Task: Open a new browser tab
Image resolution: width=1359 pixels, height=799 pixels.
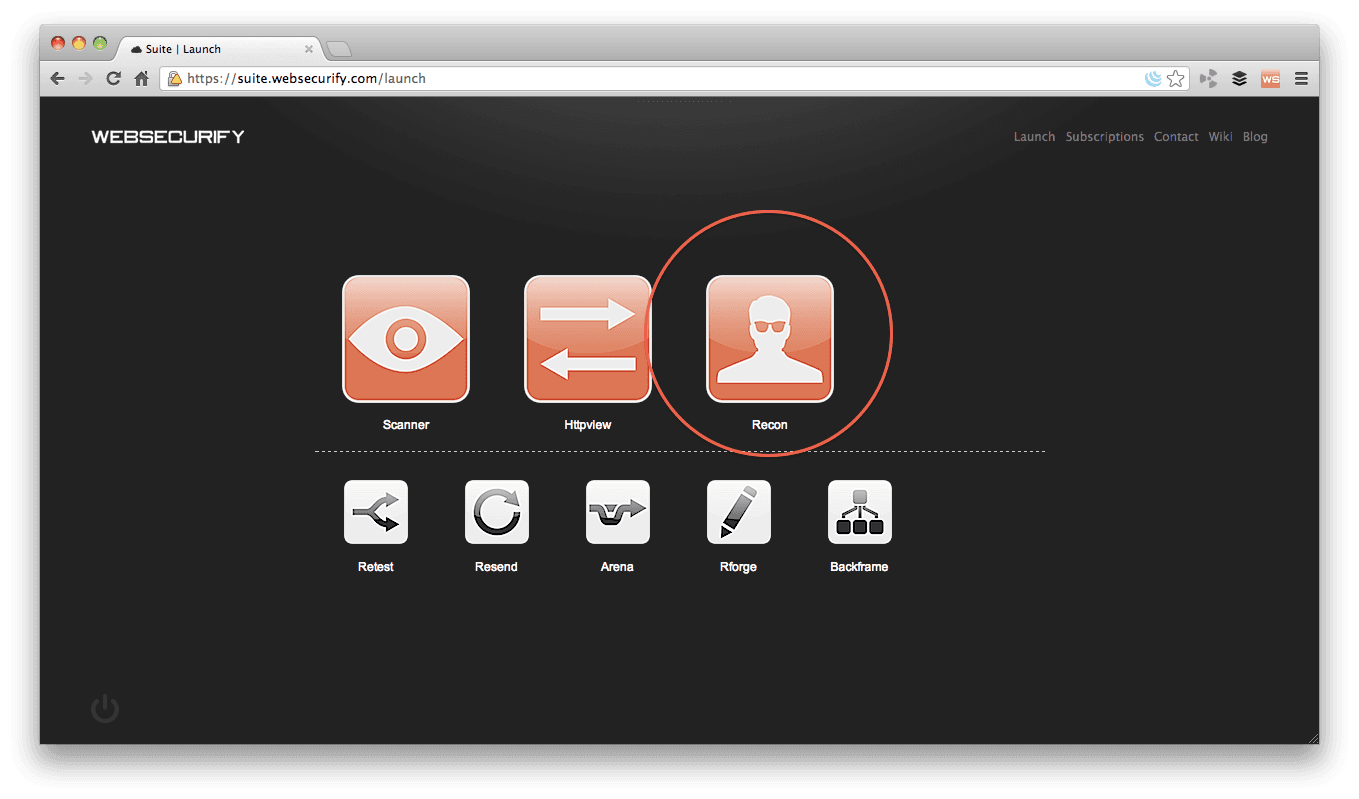Action: [339, 49]
